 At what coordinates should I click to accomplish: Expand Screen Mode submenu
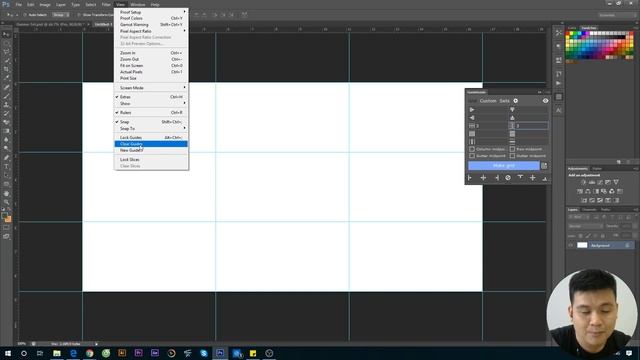(151, 88)
